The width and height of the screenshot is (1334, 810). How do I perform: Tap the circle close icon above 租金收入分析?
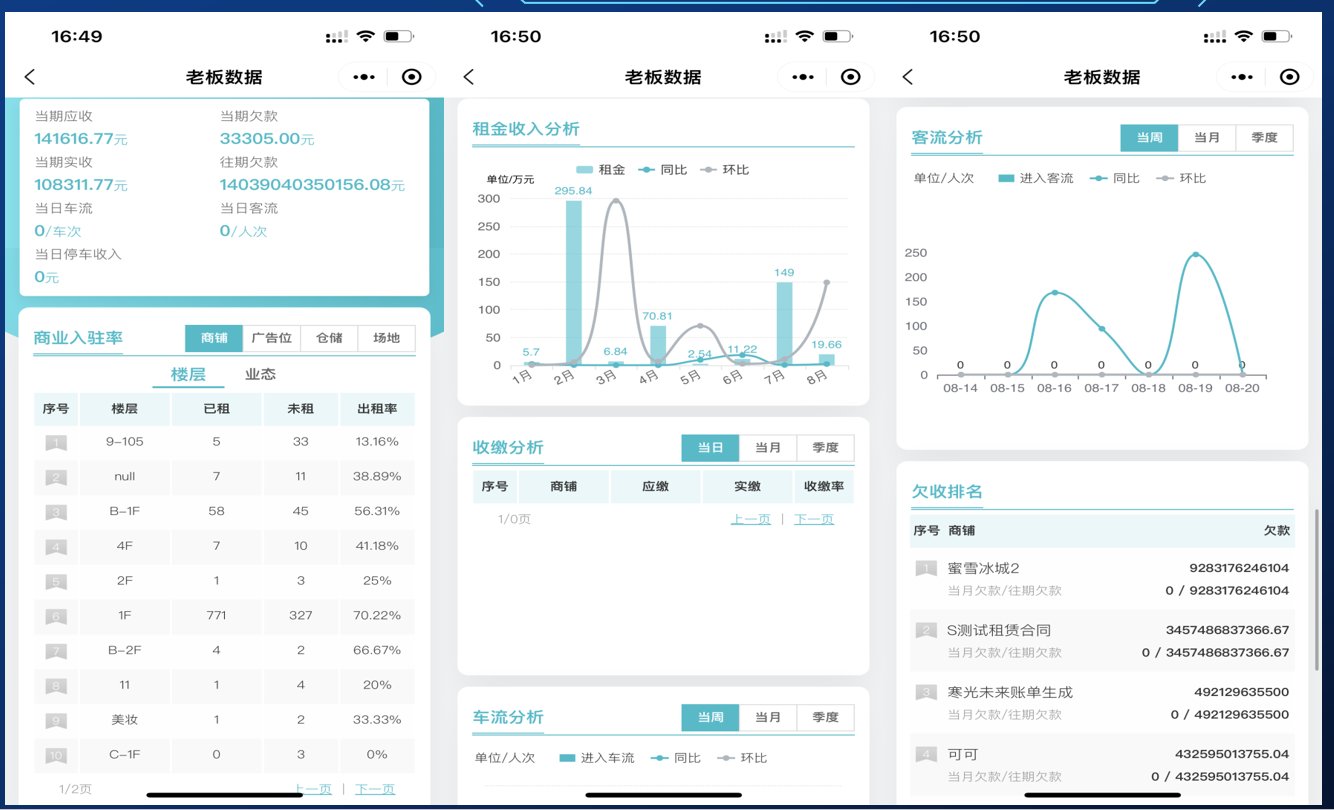pyautogui.click(x=850, y=77)
